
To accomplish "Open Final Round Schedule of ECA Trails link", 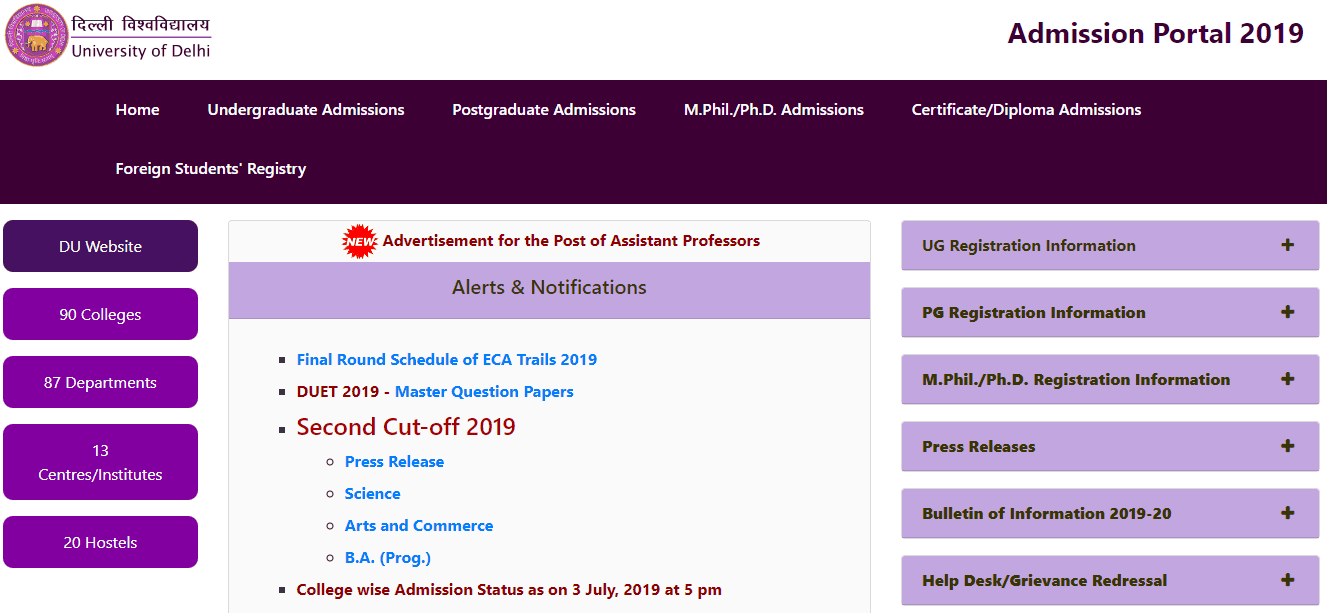I will click(x=447, y=360).
